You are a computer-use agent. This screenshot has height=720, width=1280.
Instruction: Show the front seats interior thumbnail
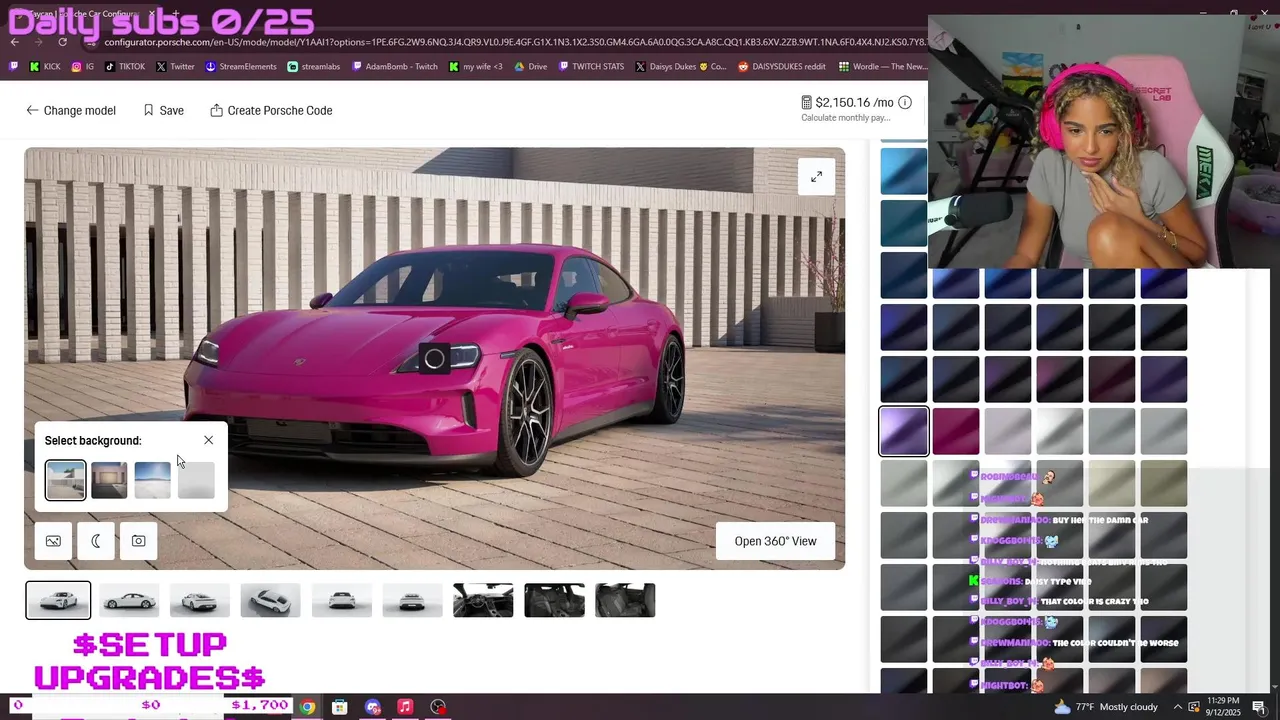(554, 600)
